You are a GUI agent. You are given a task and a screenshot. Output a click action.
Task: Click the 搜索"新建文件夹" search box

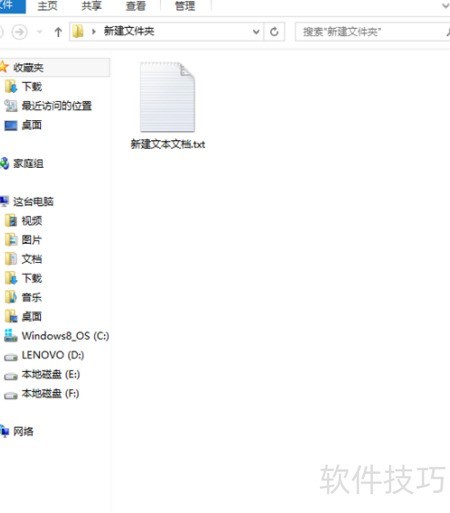click(373, 32)
